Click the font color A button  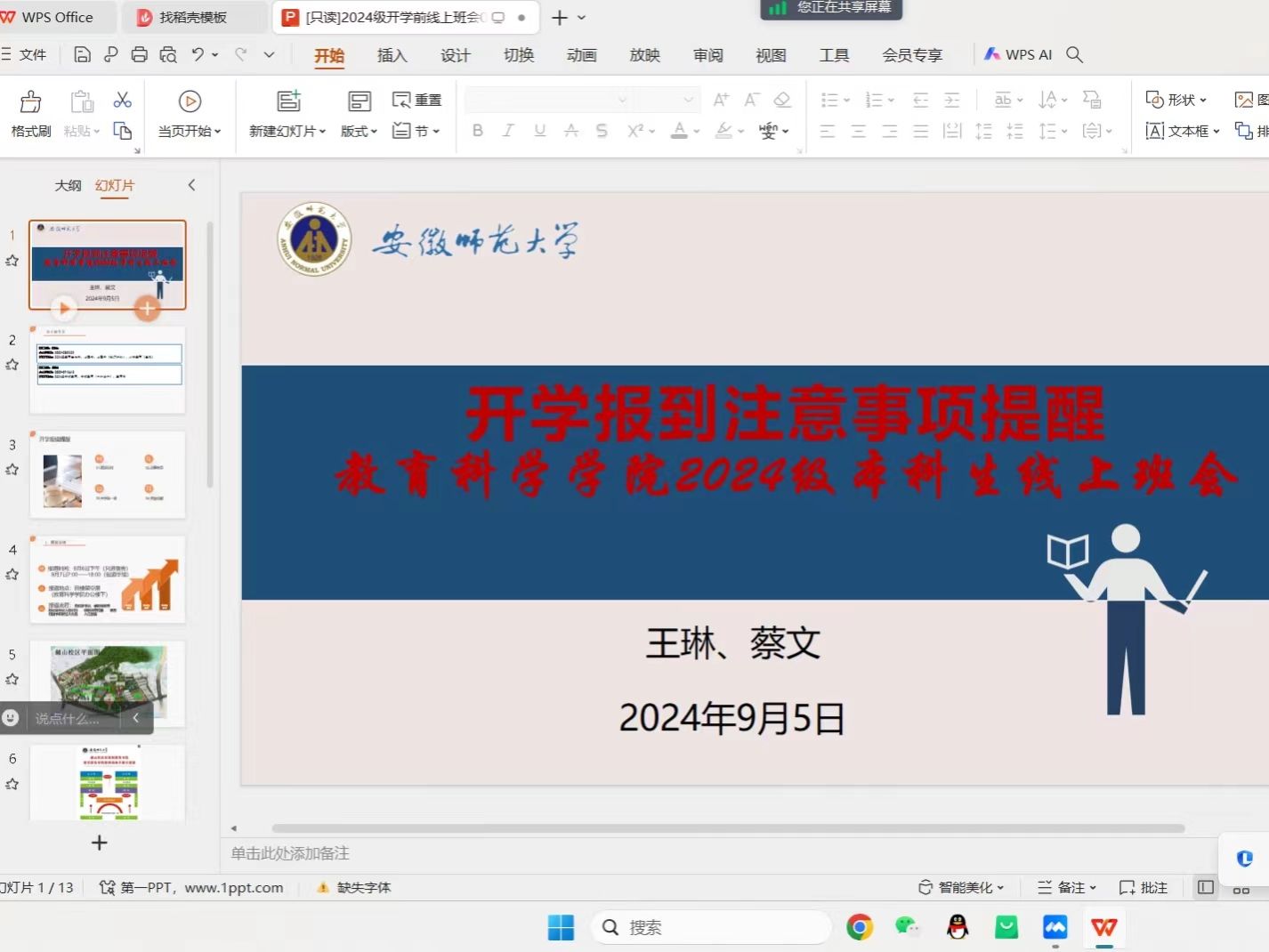(679, 131)
